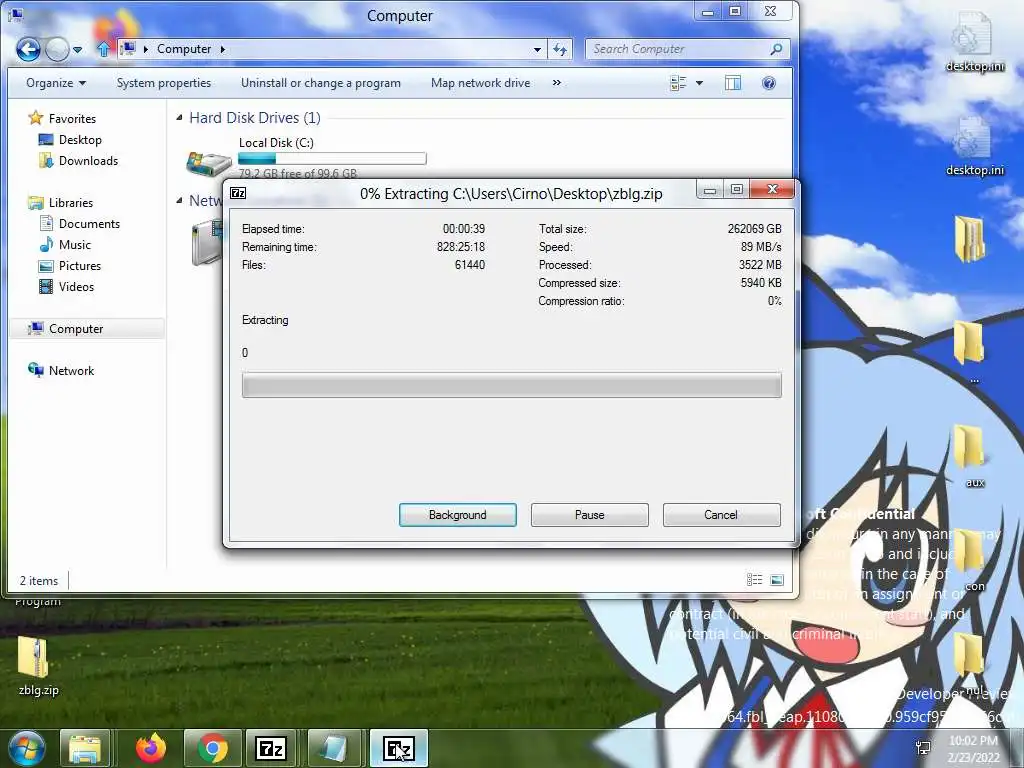Select the upper desktop.ini desktop icon
The width and height of the screenshot is (1024, 768).
[x=974, y=41]
